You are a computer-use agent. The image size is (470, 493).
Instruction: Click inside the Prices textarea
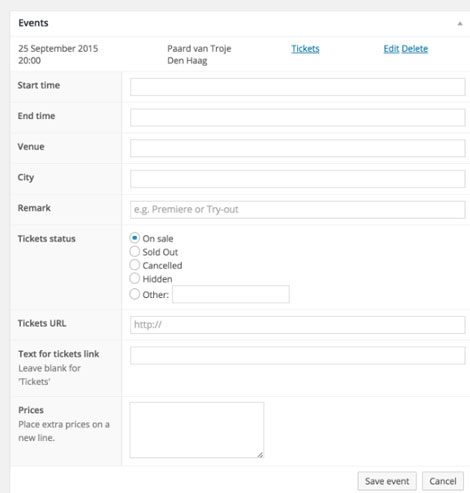click(x=197, y=430)
